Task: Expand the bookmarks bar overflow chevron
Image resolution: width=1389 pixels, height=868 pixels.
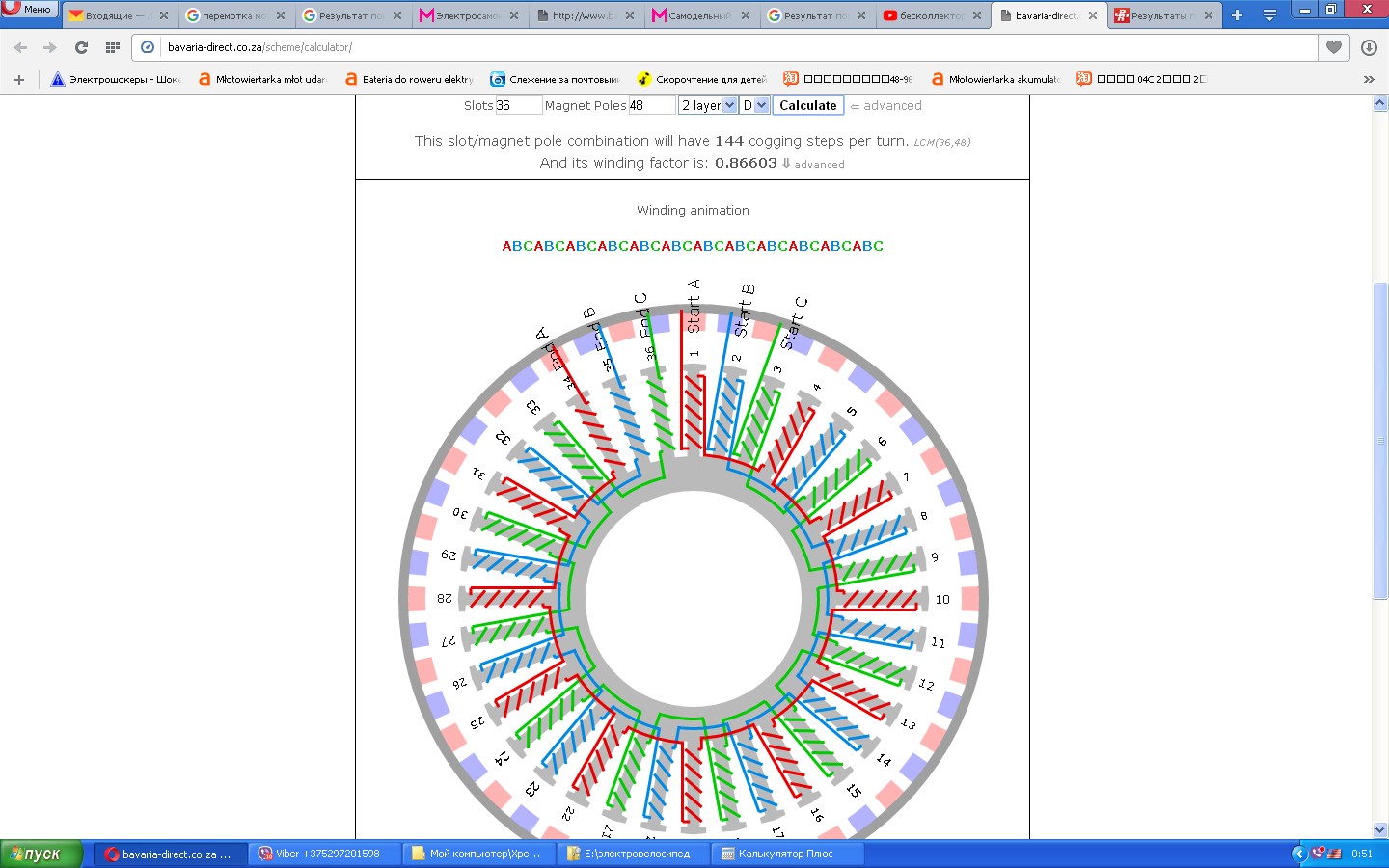Action: [x=1368, y=80]
